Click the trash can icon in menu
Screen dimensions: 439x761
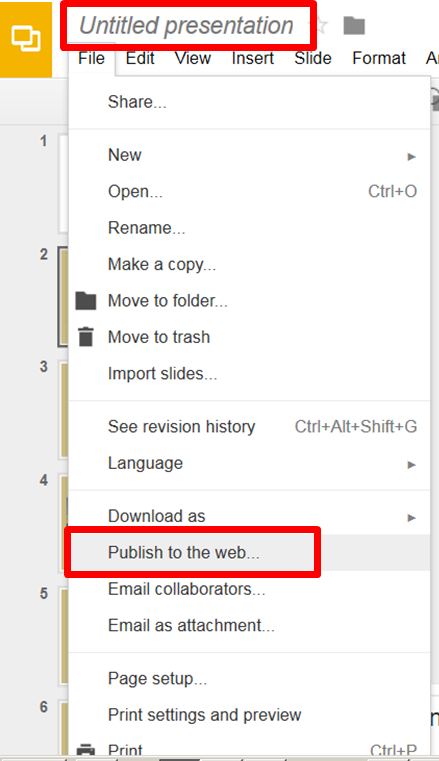[x=86, y=337]
